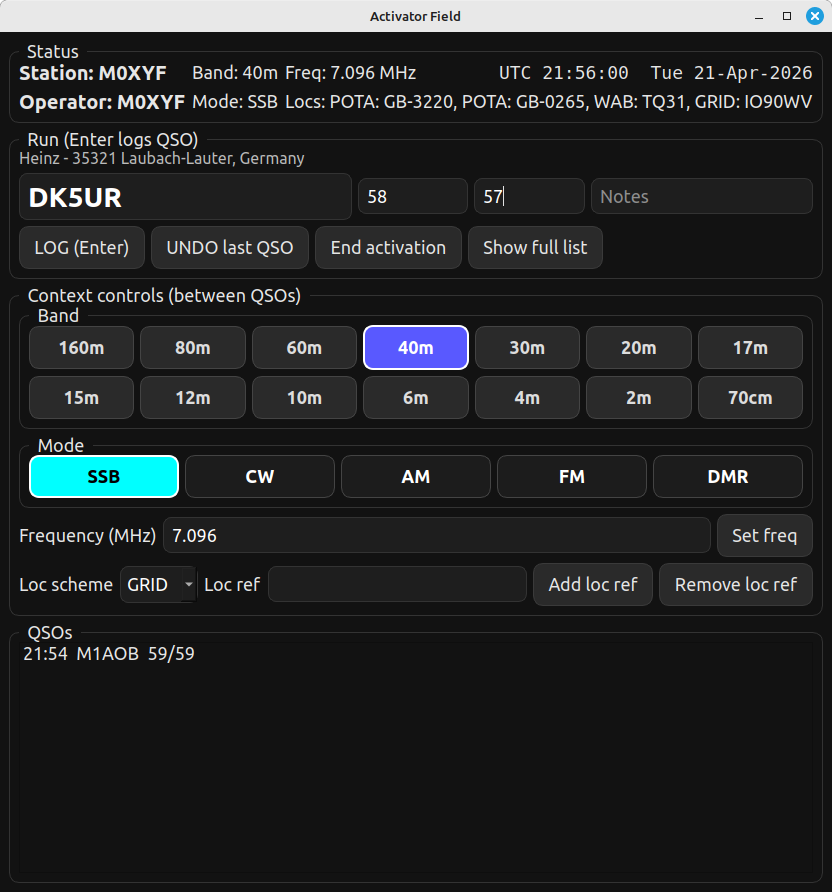Click Add loc ref button
The width and height of the screenshot is (832, 892).
point(592,585)
